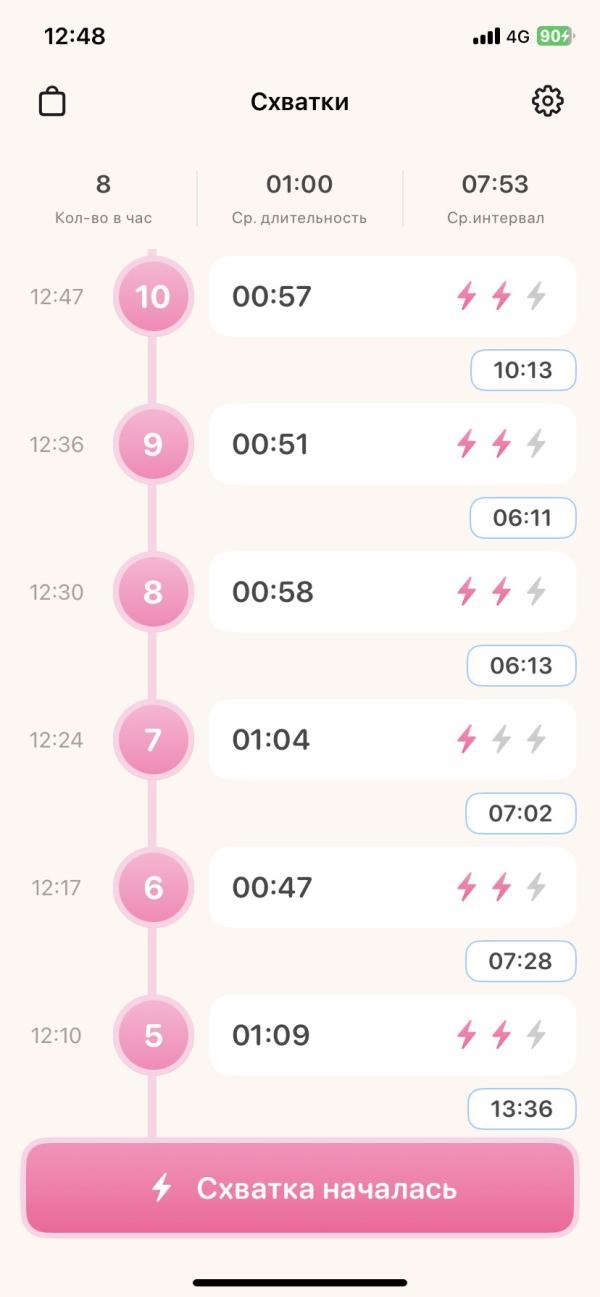600x1297 pixels.
Task: Tap third lightning bolt on contraction 8
Action: pyautogui.click(x=537, y=592)
